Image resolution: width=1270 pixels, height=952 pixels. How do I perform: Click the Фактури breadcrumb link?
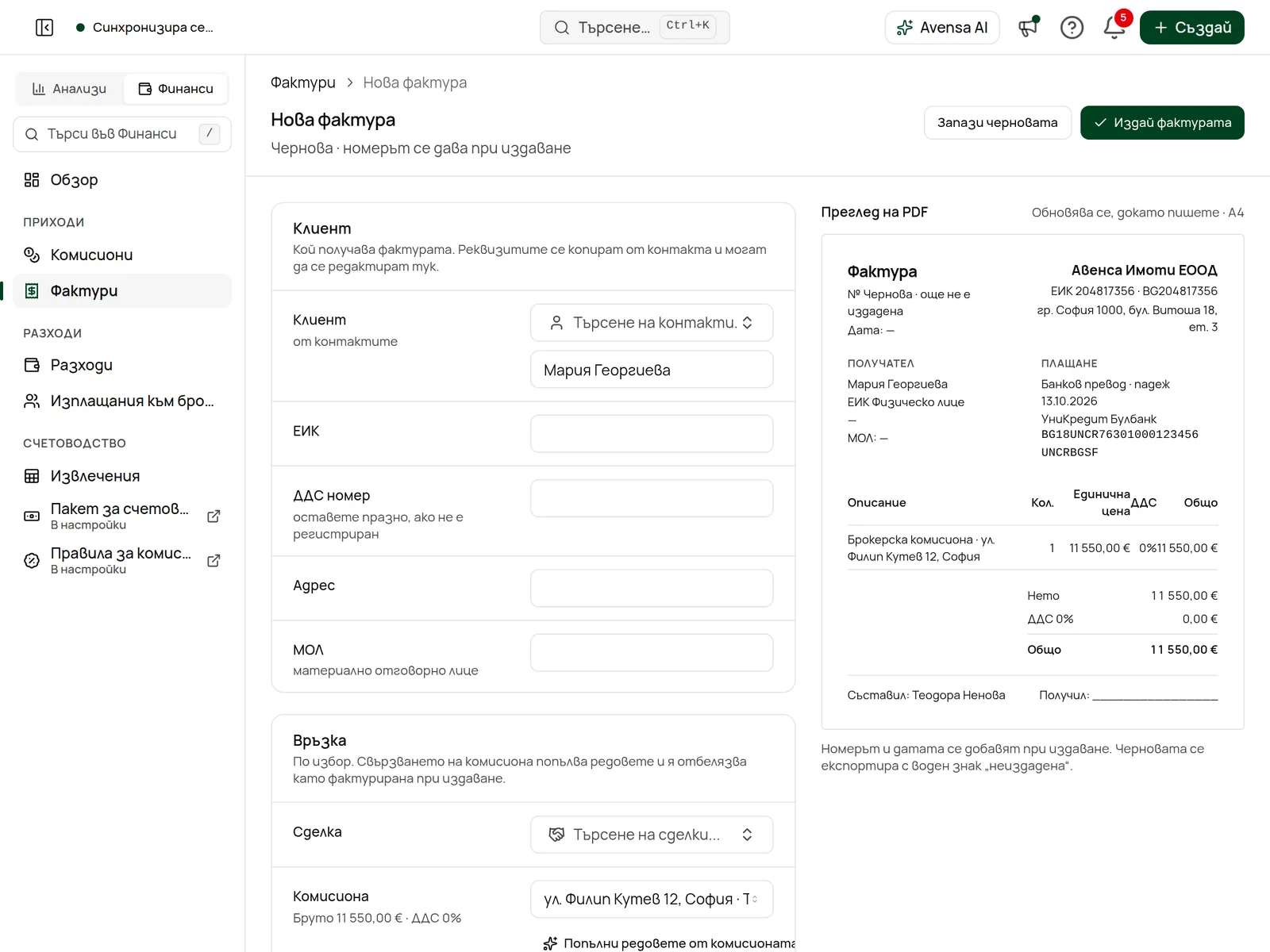tap(303, 83)
